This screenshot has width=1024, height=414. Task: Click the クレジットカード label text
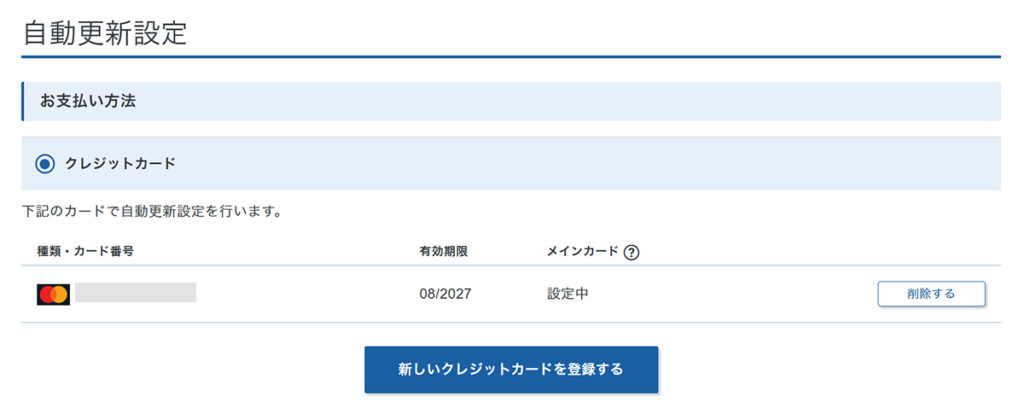[121, 163]
